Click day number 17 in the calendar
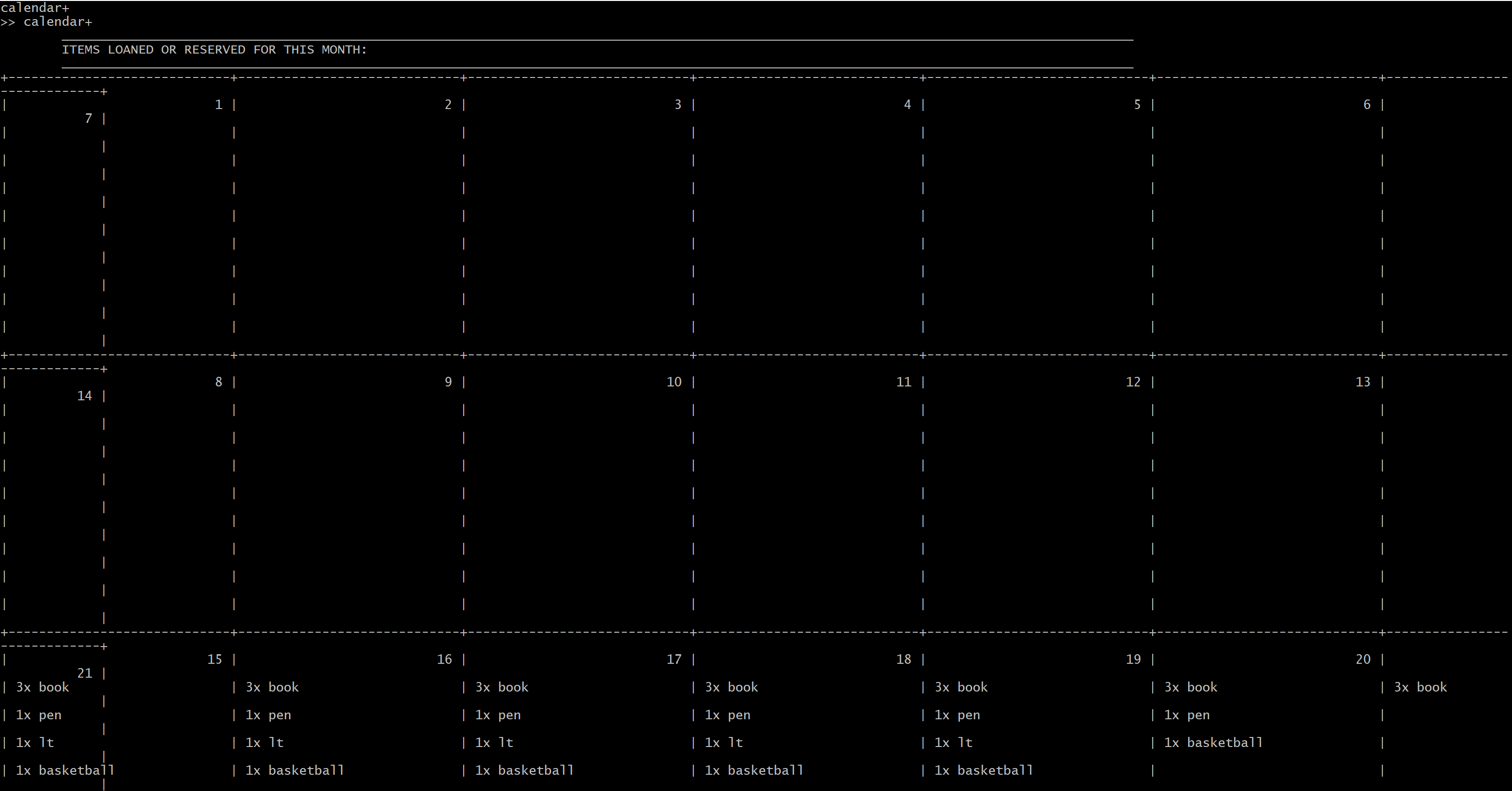The width and height of the screenshot is (1512, 791). tap(674, 659)
